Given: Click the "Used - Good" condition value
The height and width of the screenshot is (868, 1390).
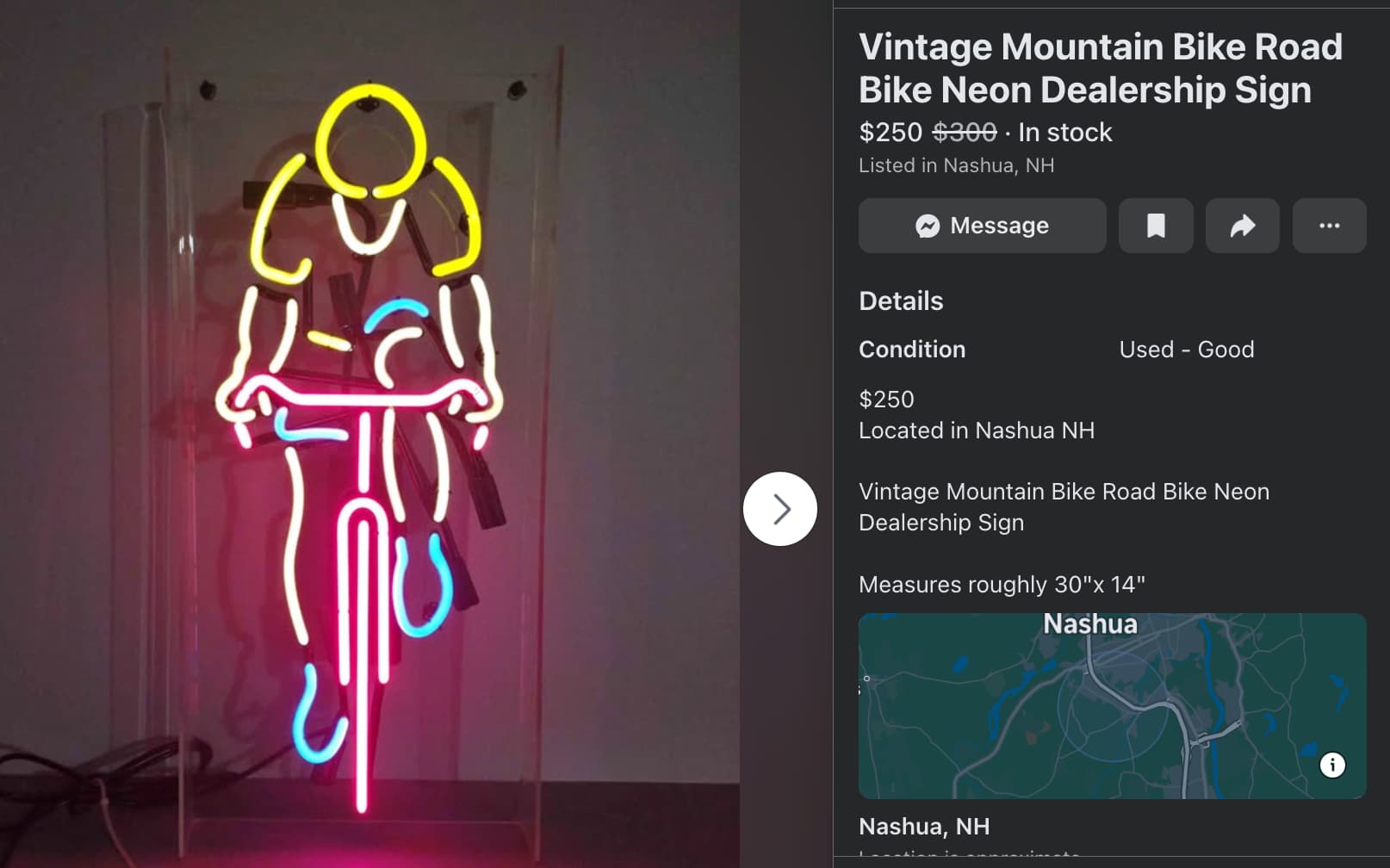Looking at the screenshot, I should click(1186, 349).
